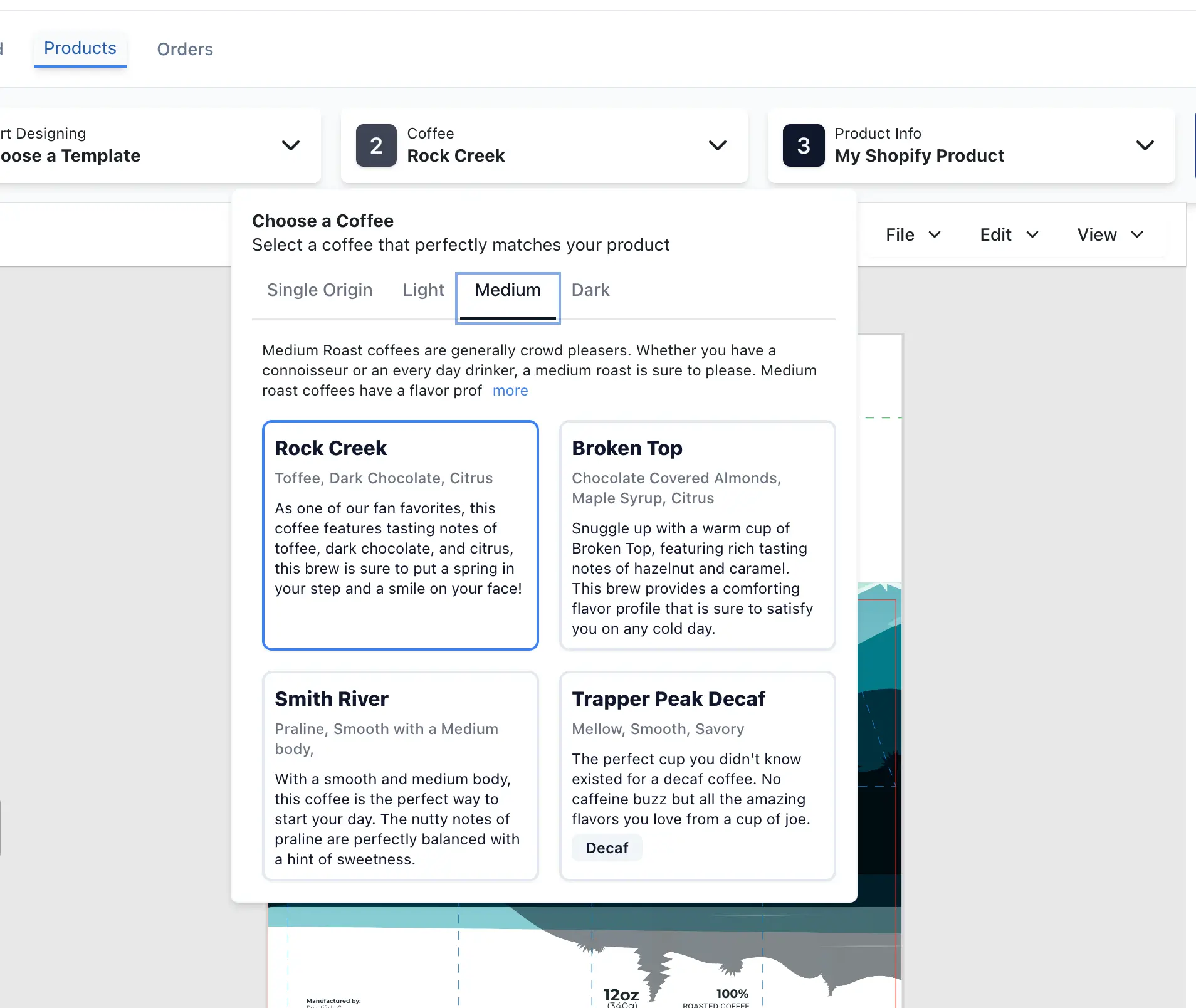Open the Products tab
Viewport: 1196px width, 1008px height.
tap(80, 48)
